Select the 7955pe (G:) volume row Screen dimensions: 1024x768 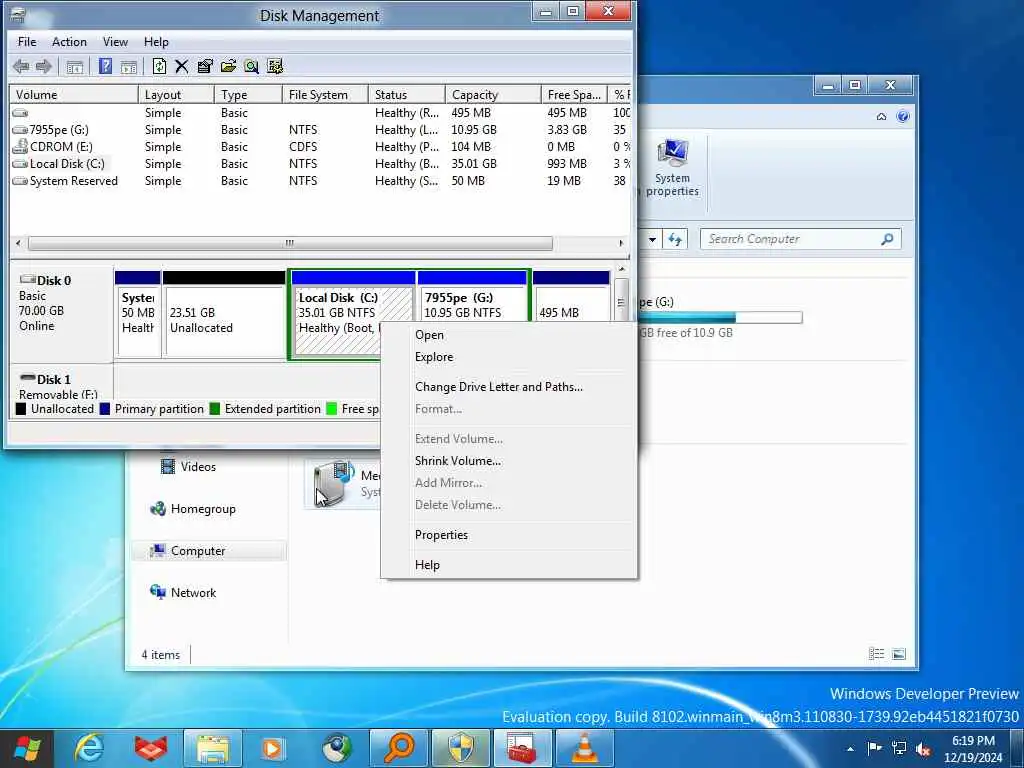[320, 130]
